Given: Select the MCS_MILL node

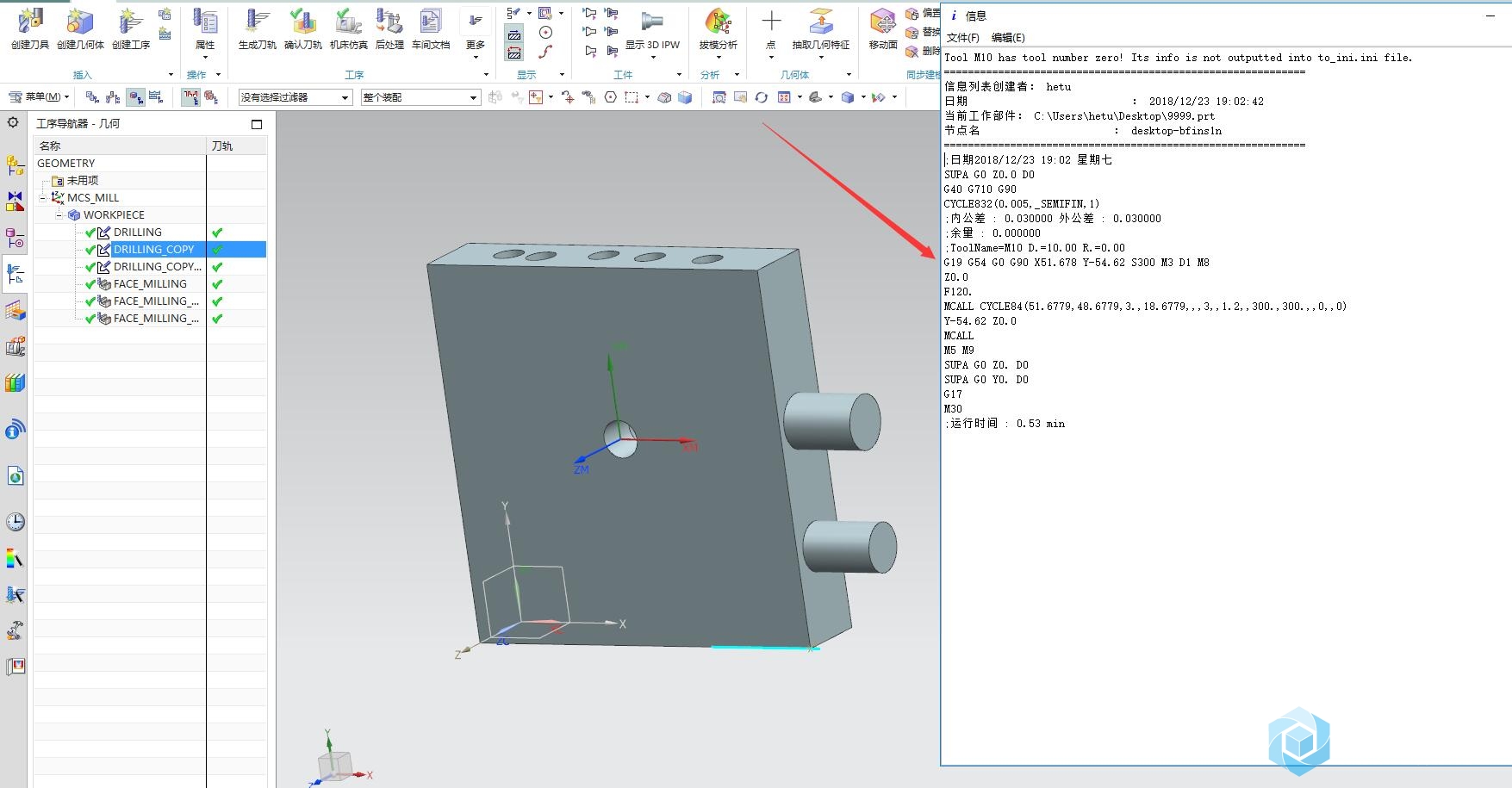Looking at the screenshot, I should (x=93, y=197).
